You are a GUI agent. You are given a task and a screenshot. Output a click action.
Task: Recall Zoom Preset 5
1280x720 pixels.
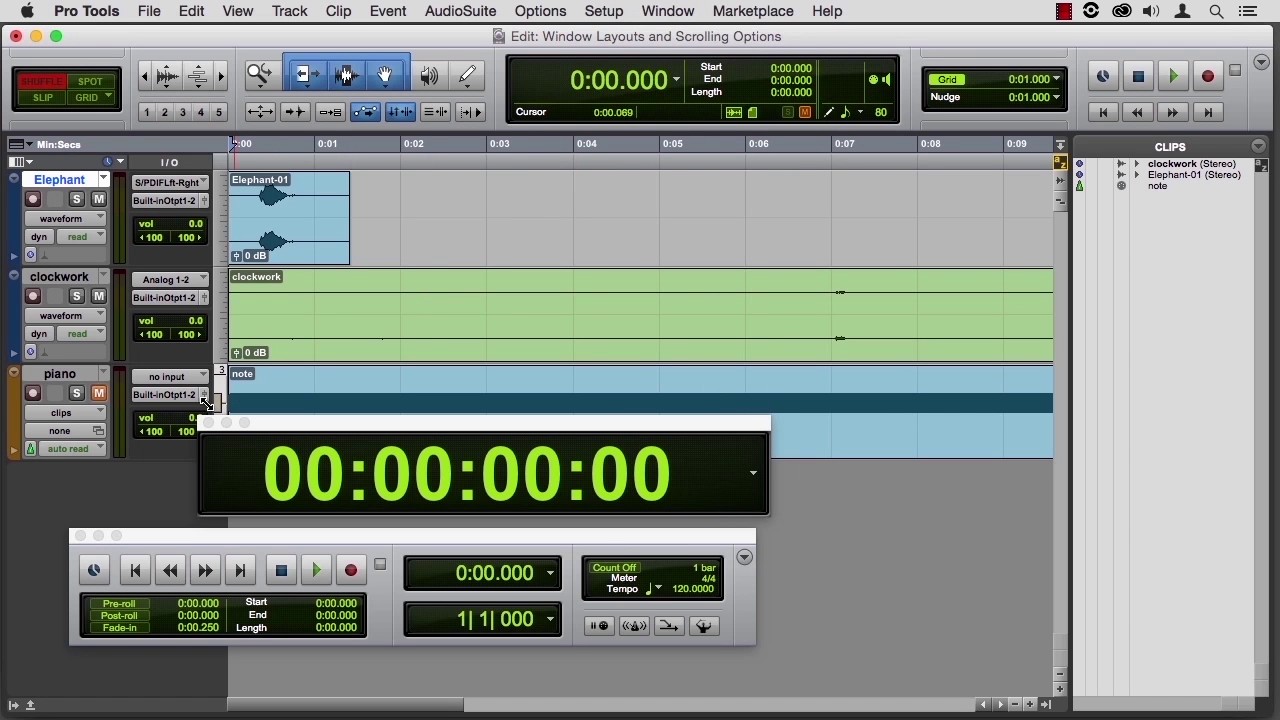coord(219,112)
